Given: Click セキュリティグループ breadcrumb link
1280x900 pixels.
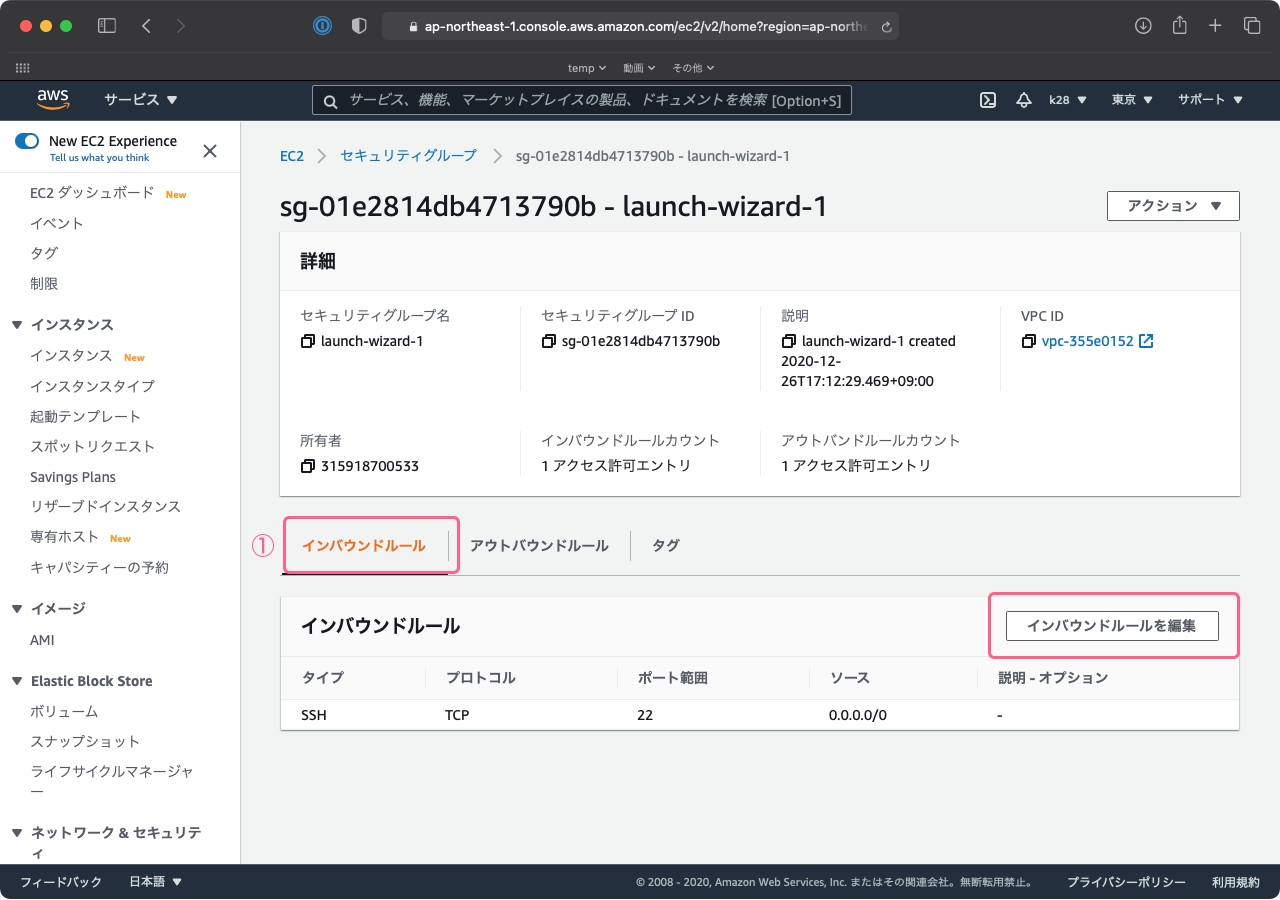Looking at the screenshot, I should coord(409,156).
